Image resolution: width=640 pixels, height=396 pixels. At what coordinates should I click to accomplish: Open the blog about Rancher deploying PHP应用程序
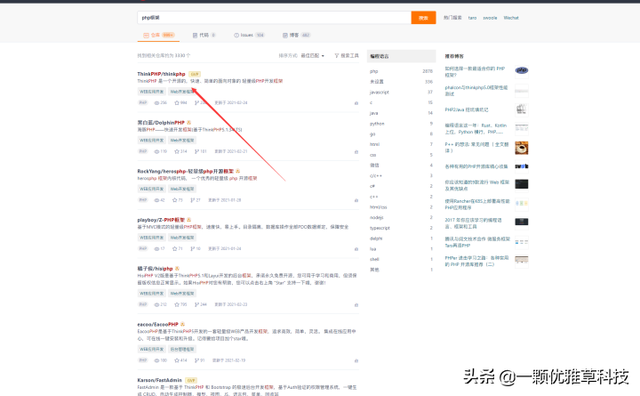[x=477, y=204]
